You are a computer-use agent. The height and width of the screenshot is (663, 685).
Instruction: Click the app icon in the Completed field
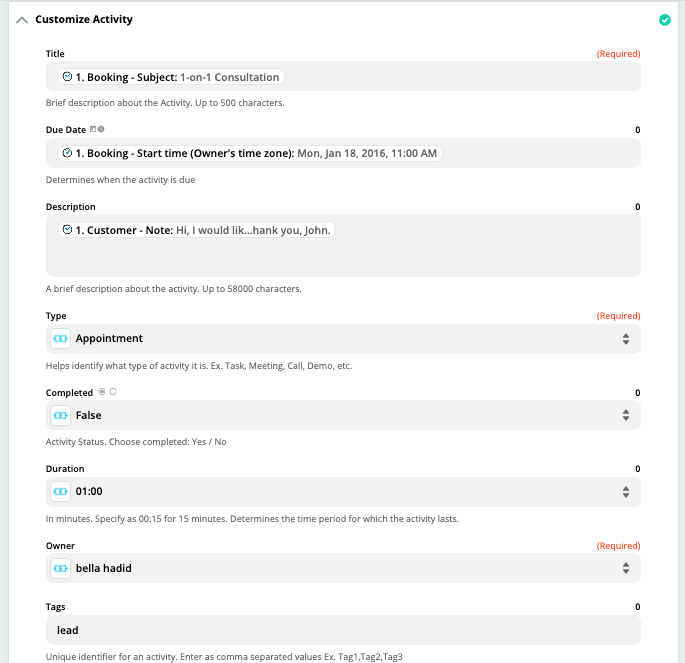tap(60, 415)
